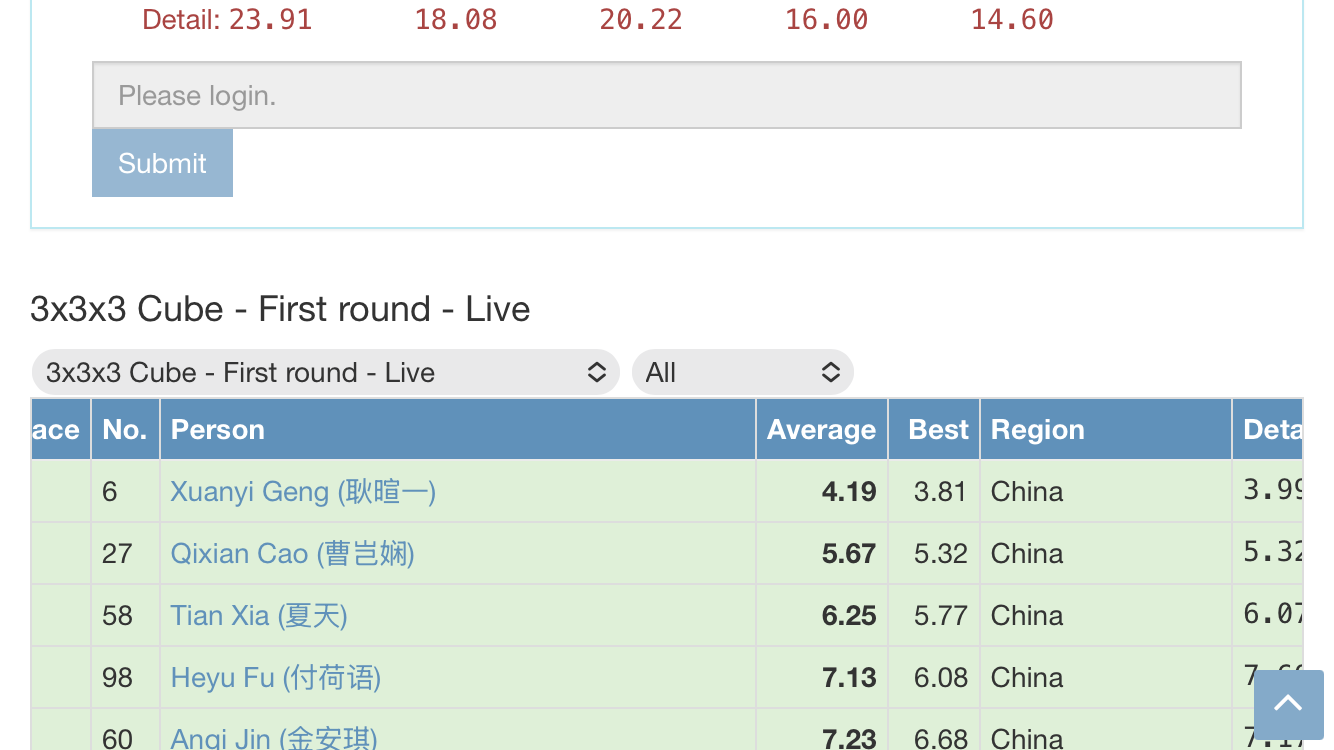Click the up-down arrows on All selector
This screenshot has height=750, width=1334.
[830, 373]
